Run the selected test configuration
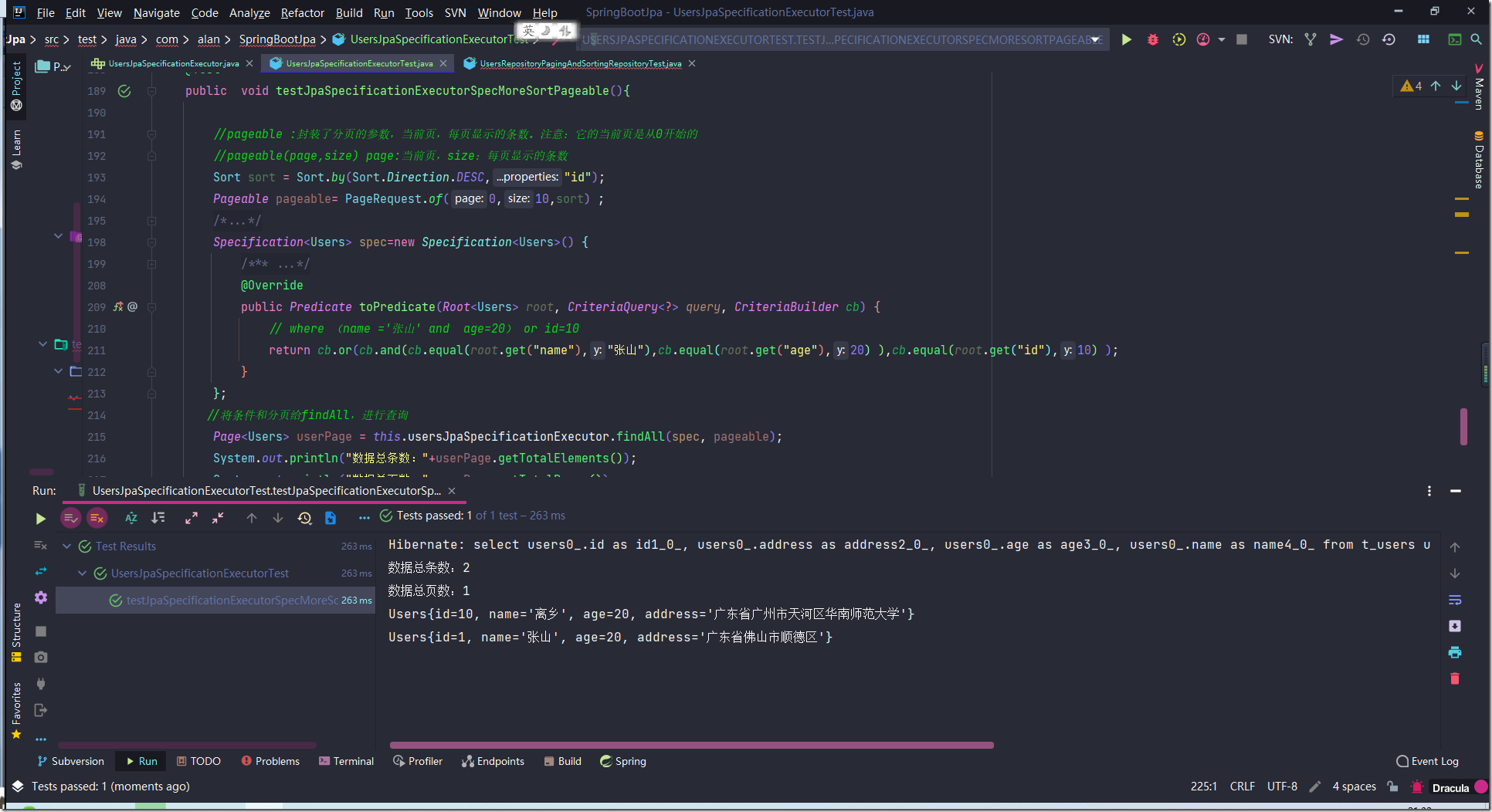Viewport: 1492px width, 812px height. click(1127, 39)
